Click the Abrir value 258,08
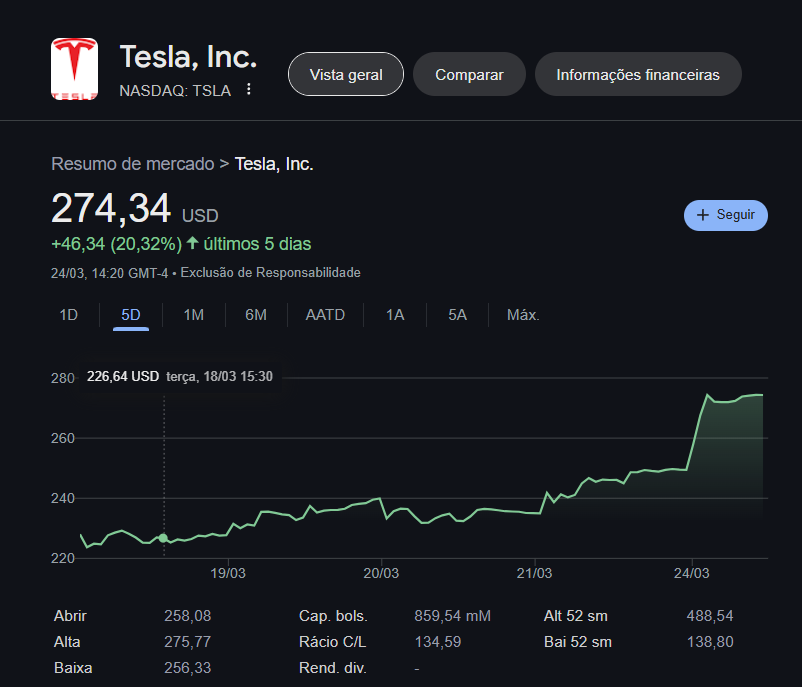 [187, 616]
